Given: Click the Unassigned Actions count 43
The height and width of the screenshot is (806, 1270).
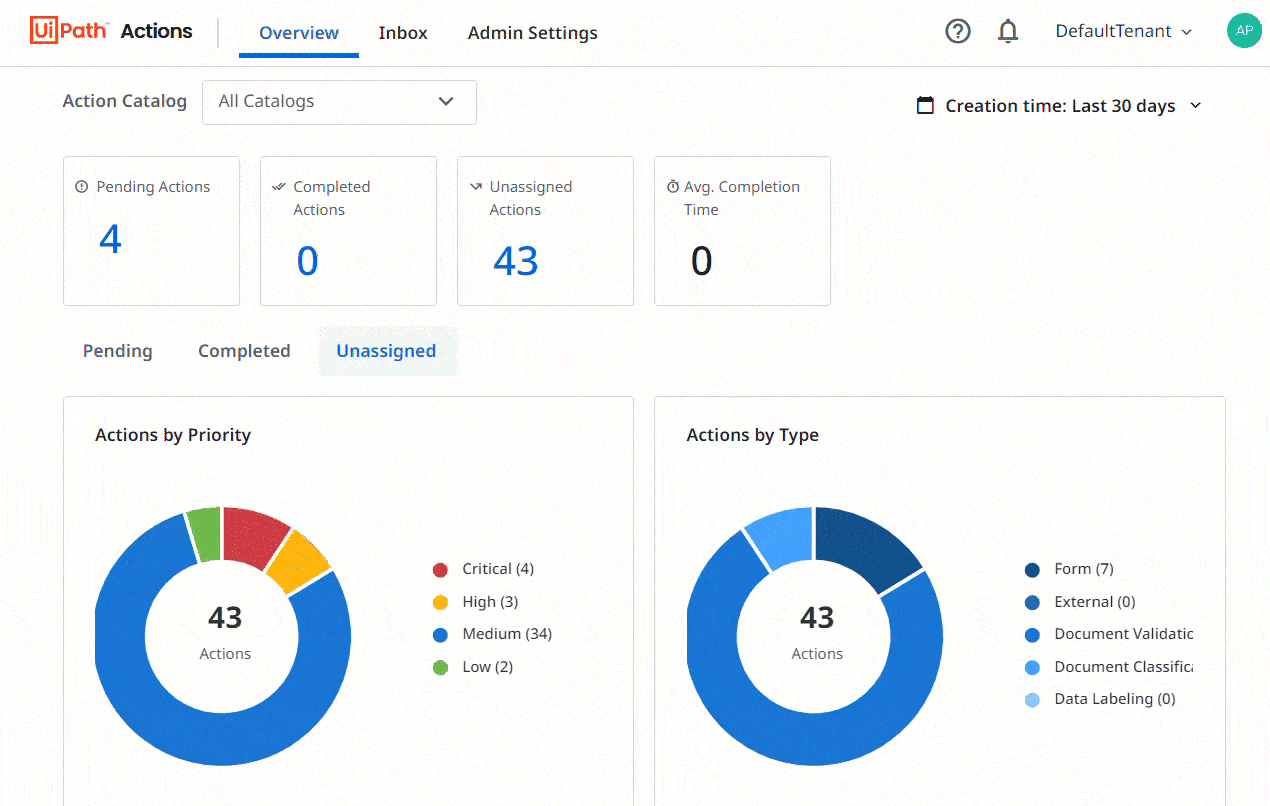Looking at the screenshot, I should tap(516, 261).
